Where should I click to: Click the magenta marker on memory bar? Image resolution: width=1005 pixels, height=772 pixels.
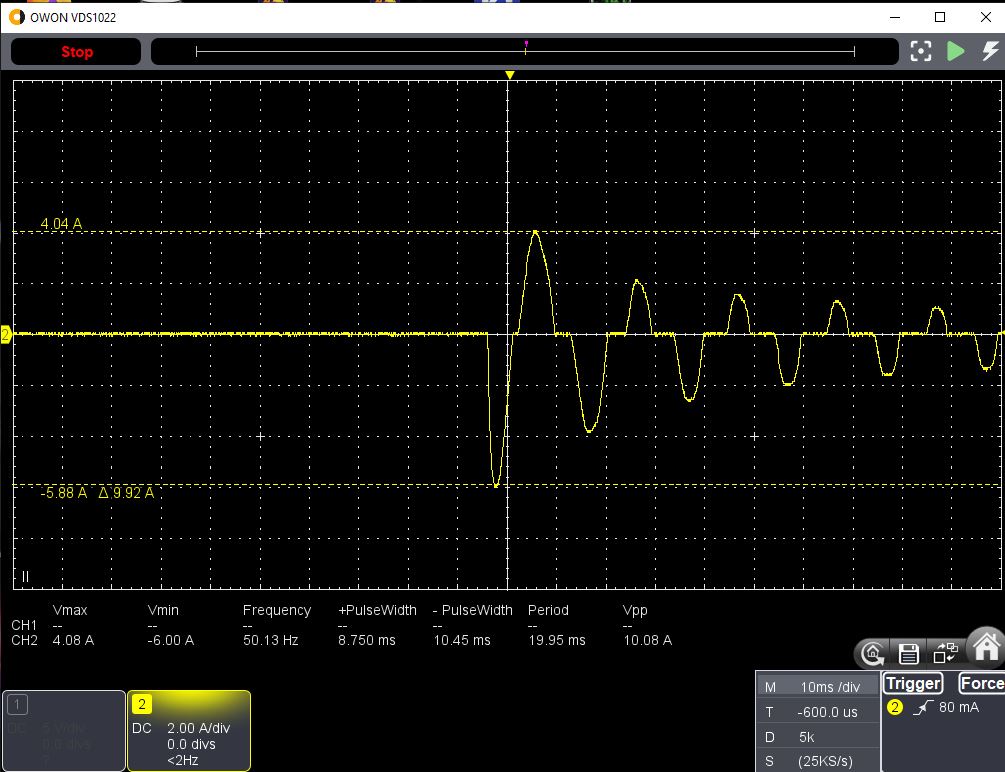point(526,44)
